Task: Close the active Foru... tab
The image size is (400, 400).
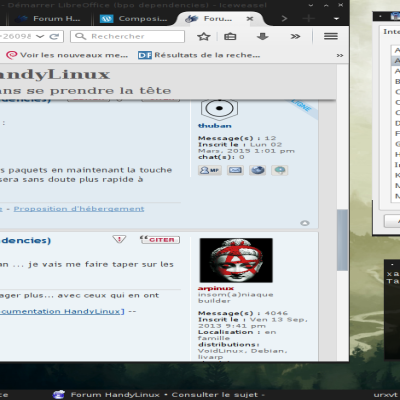Action: 250,19
